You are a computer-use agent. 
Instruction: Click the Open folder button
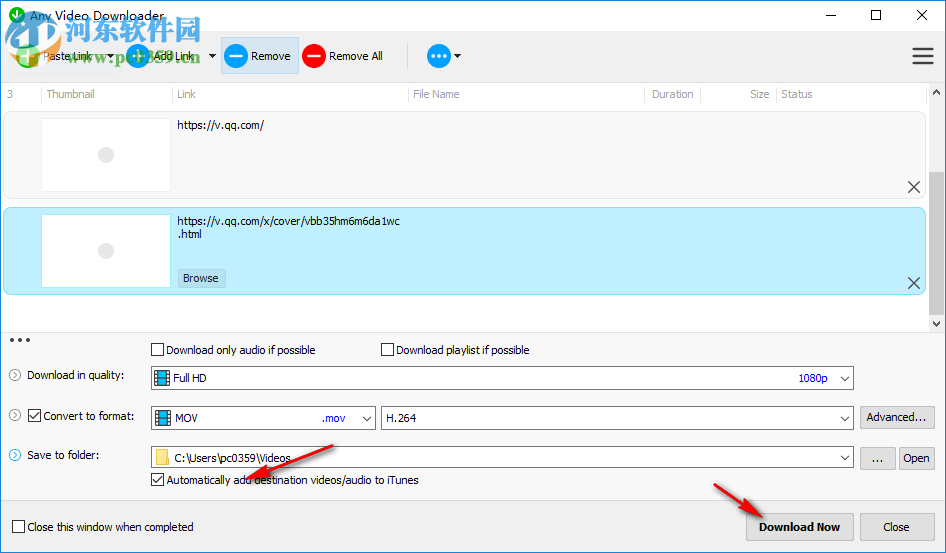(x=916, y=458)
